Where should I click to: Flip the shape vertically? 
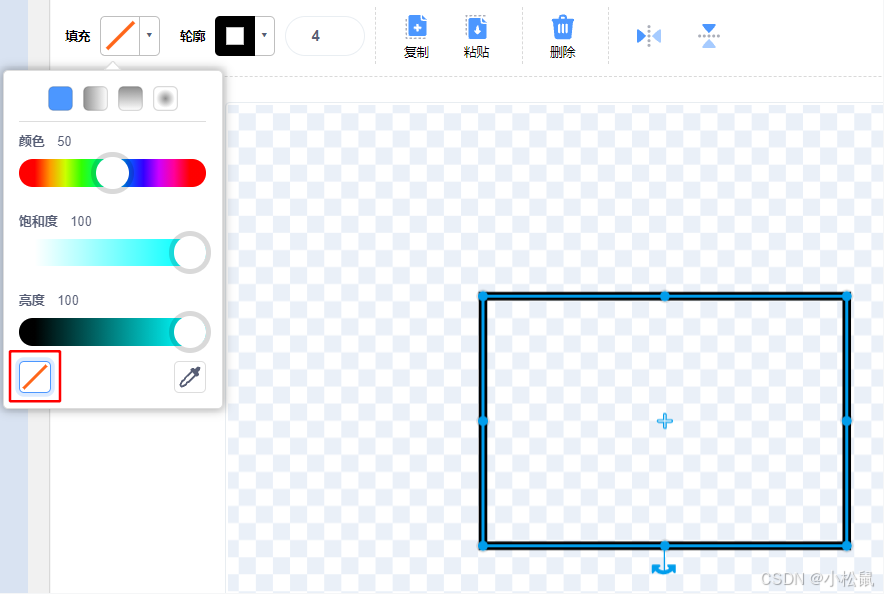(709, 36)
